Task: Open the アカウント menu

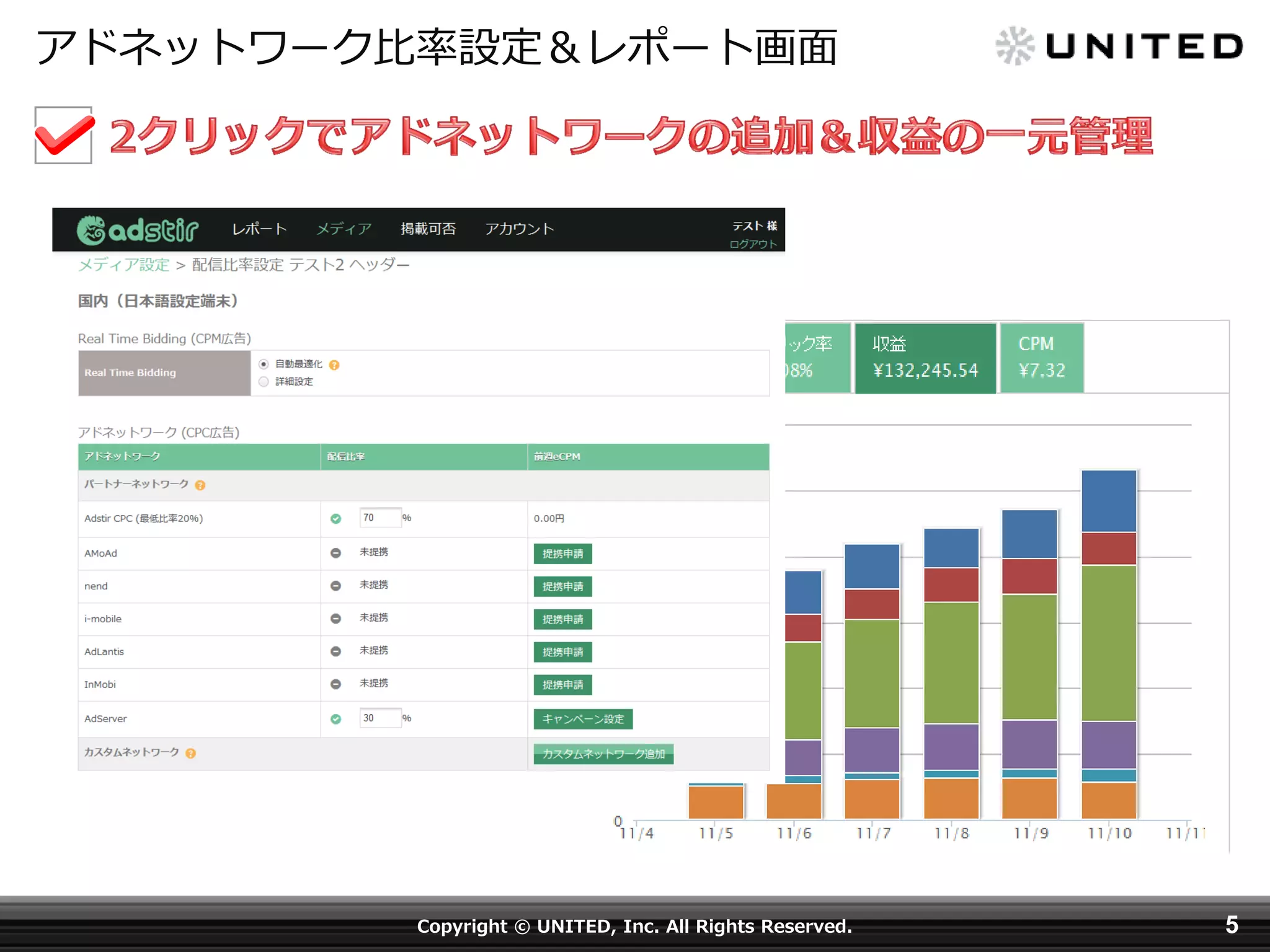Action: pos(519,229)
